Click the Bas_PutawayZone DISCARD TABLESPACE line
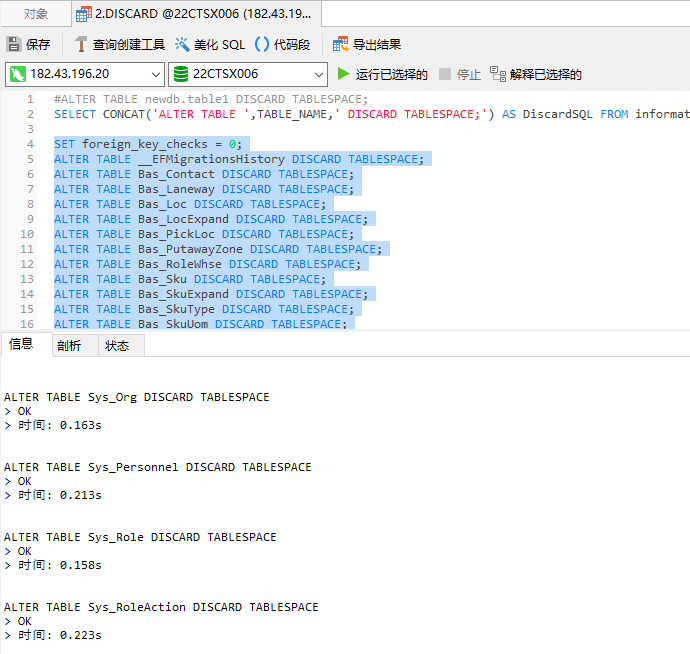 pyautogui.click(x=218, y=249)
